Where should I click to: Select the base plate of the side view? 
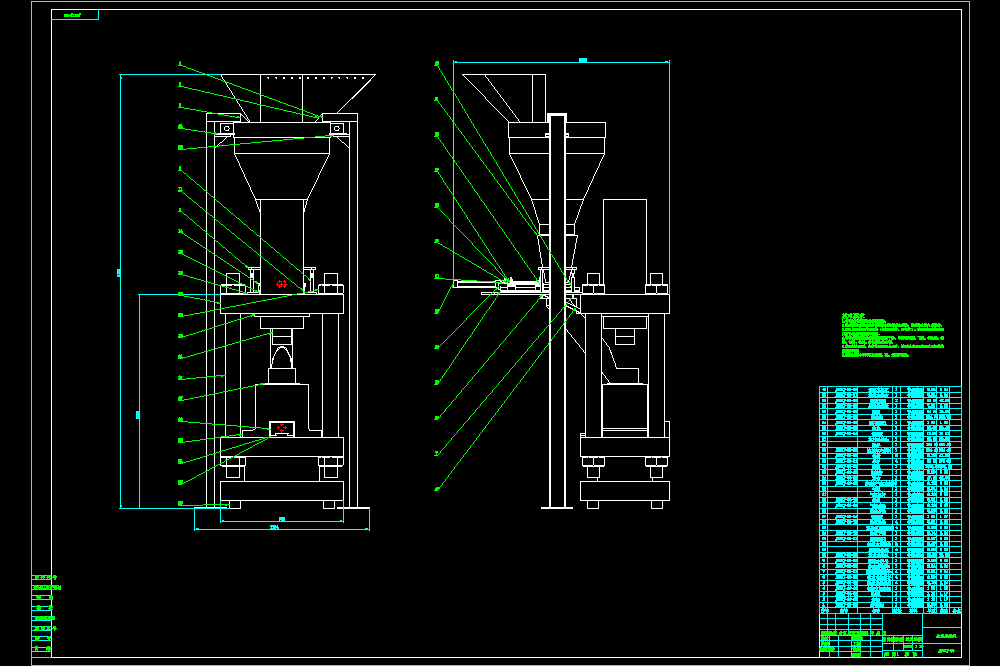pyautogui.click(x=625, y=491)
